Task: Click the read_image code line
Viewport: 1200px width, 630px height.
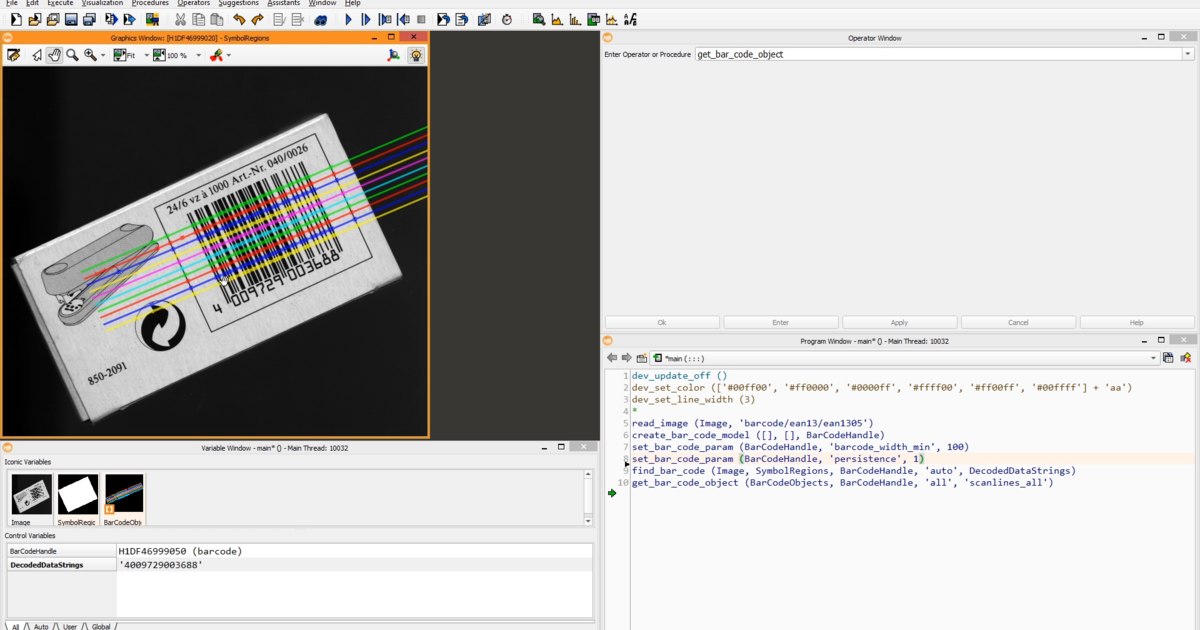Action: (x=752, y=423)
